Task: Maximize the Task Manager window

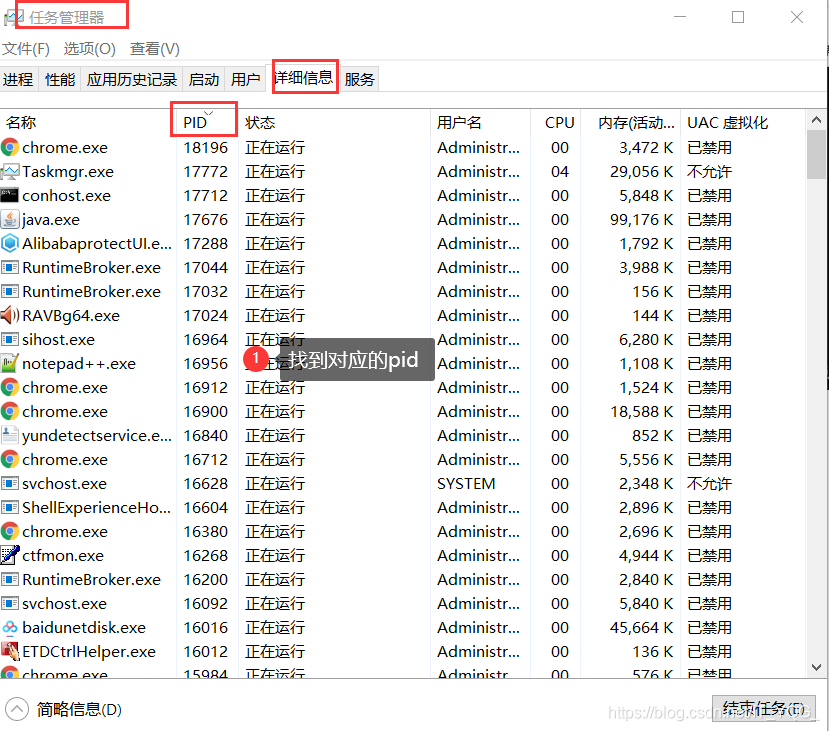Action: [x=738, y=17]
